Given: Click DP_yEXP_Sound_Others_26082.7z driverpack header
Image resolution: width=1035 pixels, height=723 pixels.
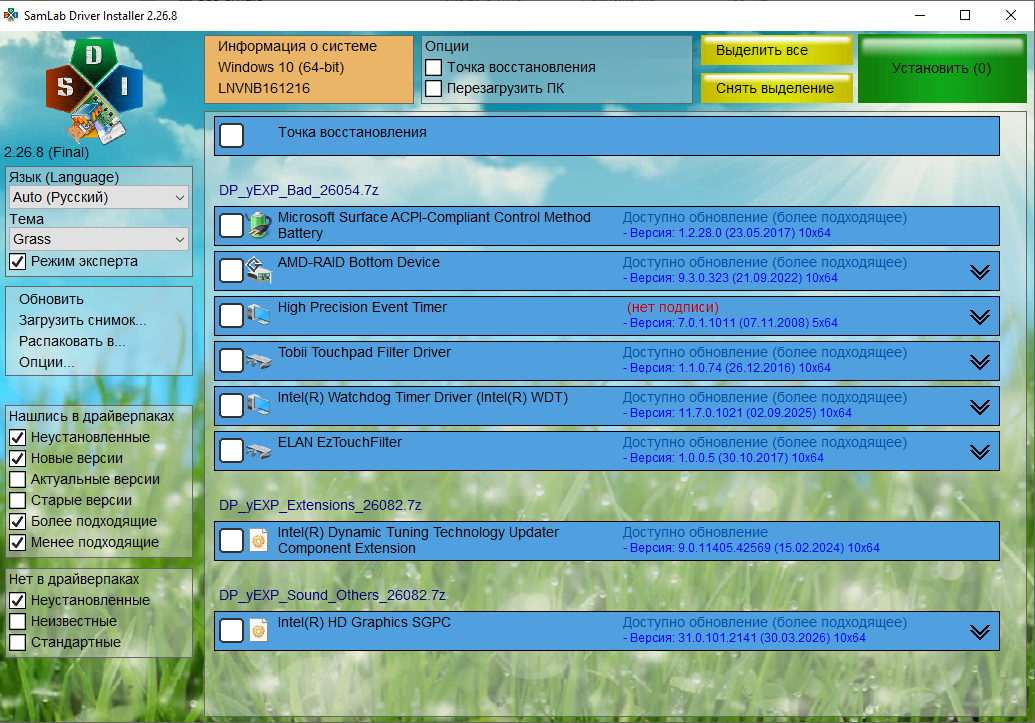Looking at the screenshot, I should point(332,595).
